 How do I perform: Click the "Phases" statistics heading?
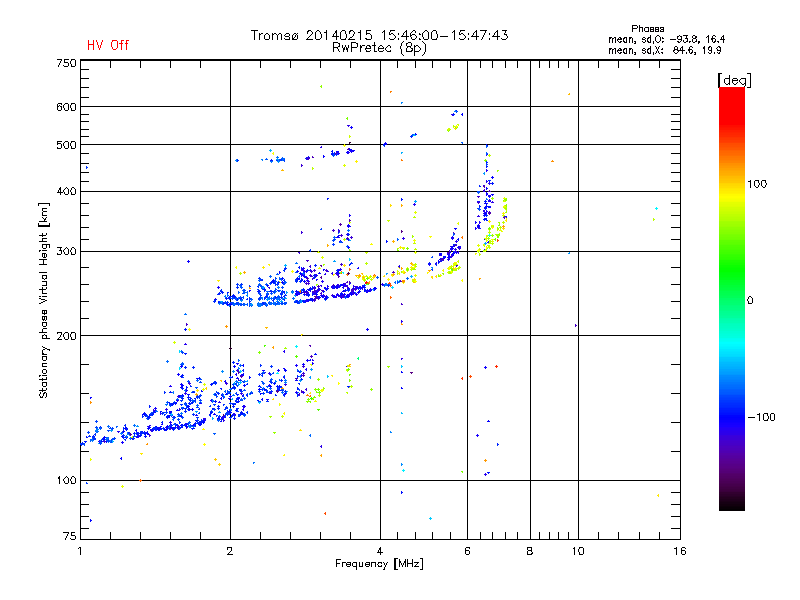coord(647,29)
